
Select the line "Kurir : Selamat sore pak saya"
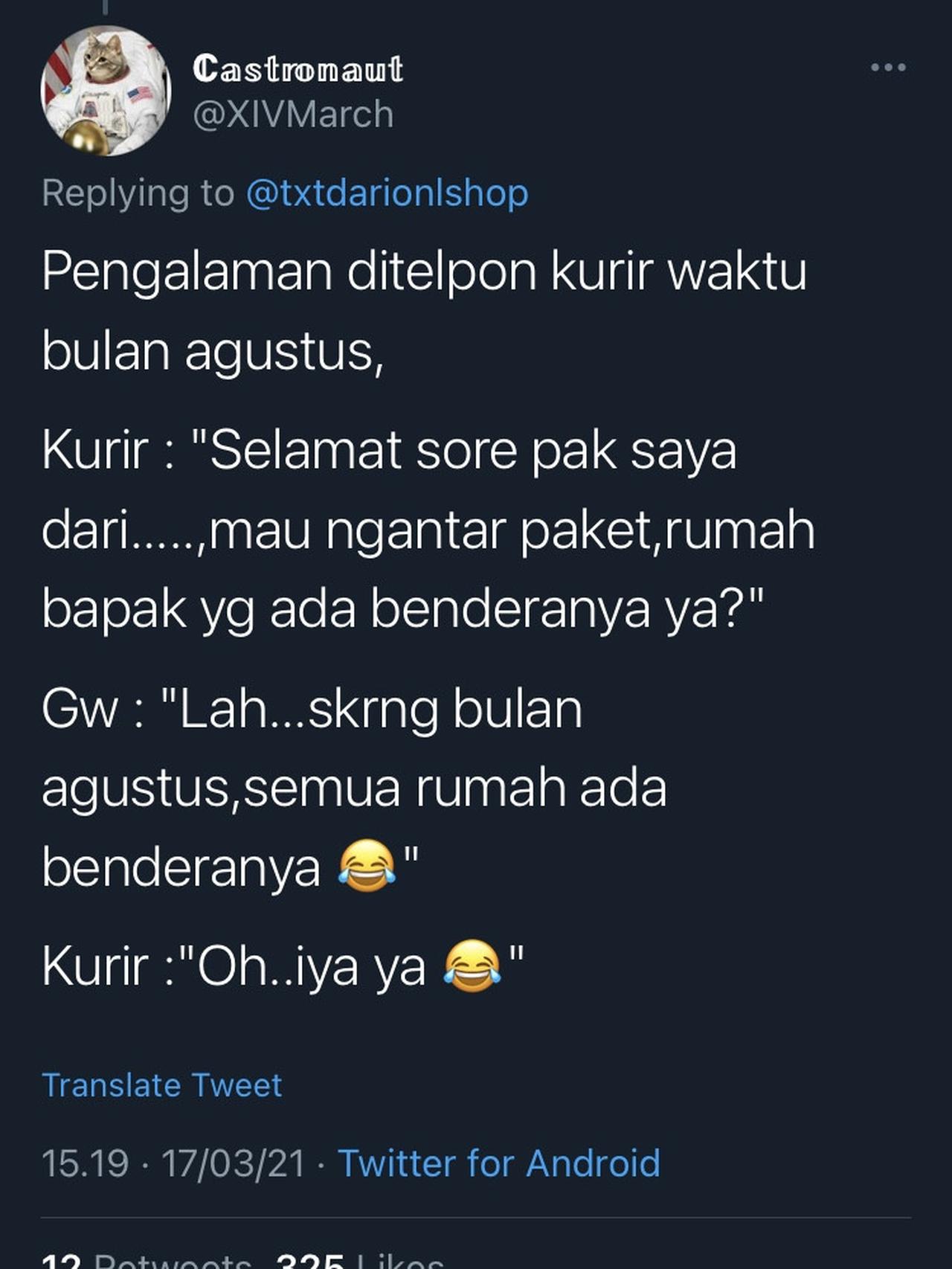(x=390, y=451)
